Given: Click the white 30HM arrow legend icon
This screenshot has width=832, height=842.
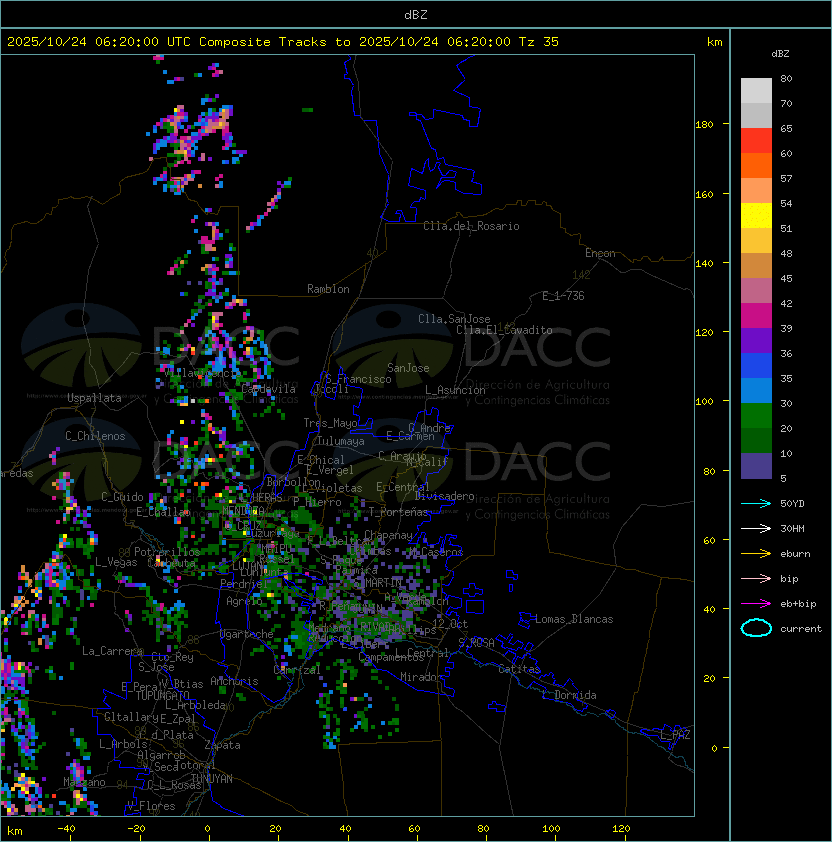Looking at the screenshot, I should click(x=756, y=529).
